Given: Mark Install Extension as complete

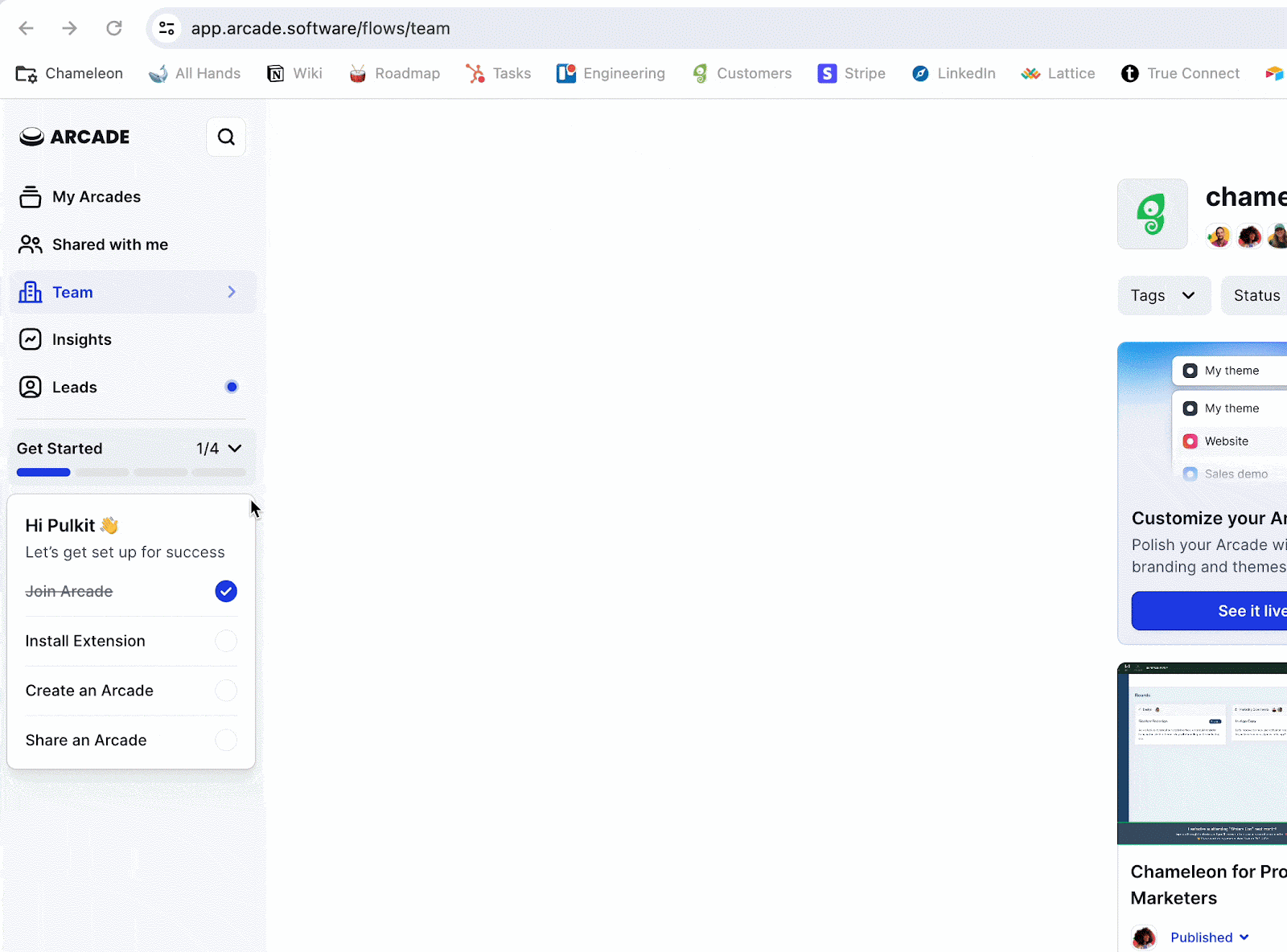Looking at the screenshot, I should [226, 641].
